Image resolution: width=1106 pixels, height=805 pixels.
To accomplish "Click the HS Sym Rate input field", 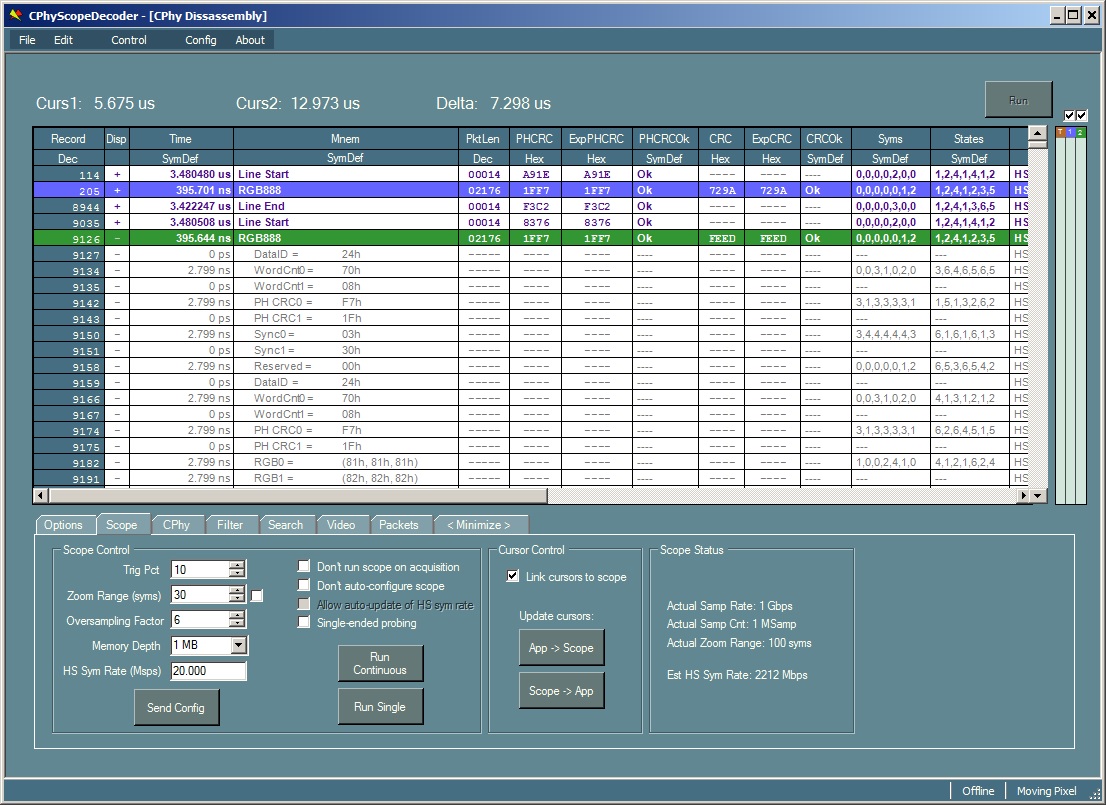I will tap(208, 671).
